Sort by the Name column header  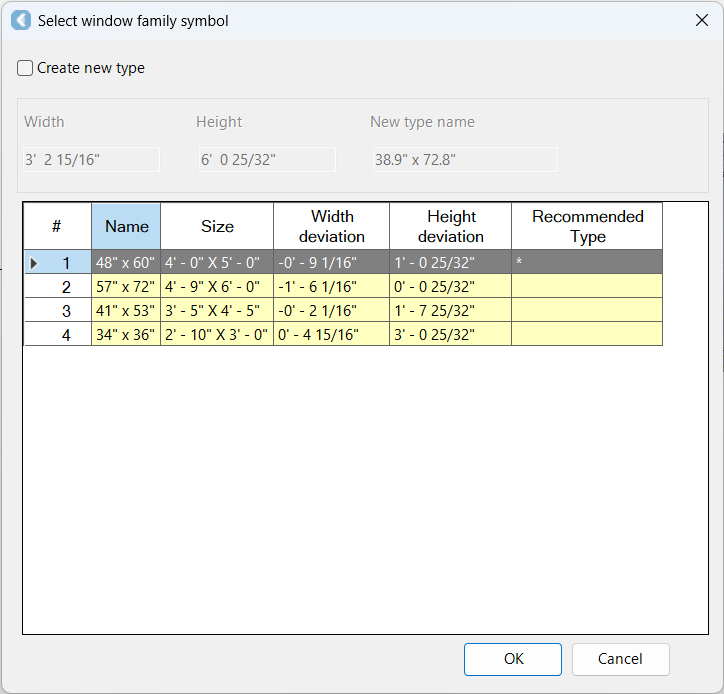coord(126,226)
